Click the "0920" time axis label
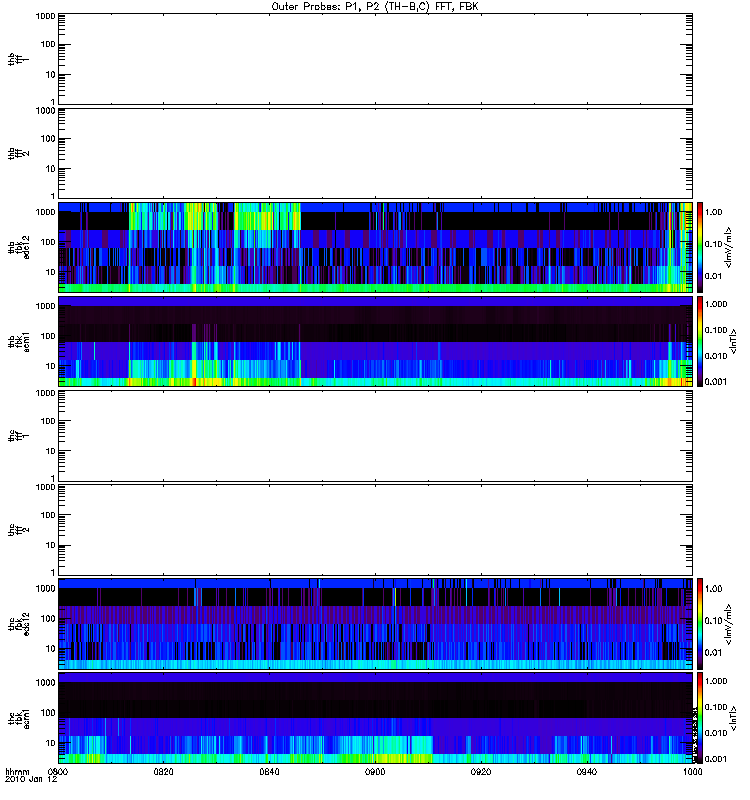 click(x=481, y=772)
